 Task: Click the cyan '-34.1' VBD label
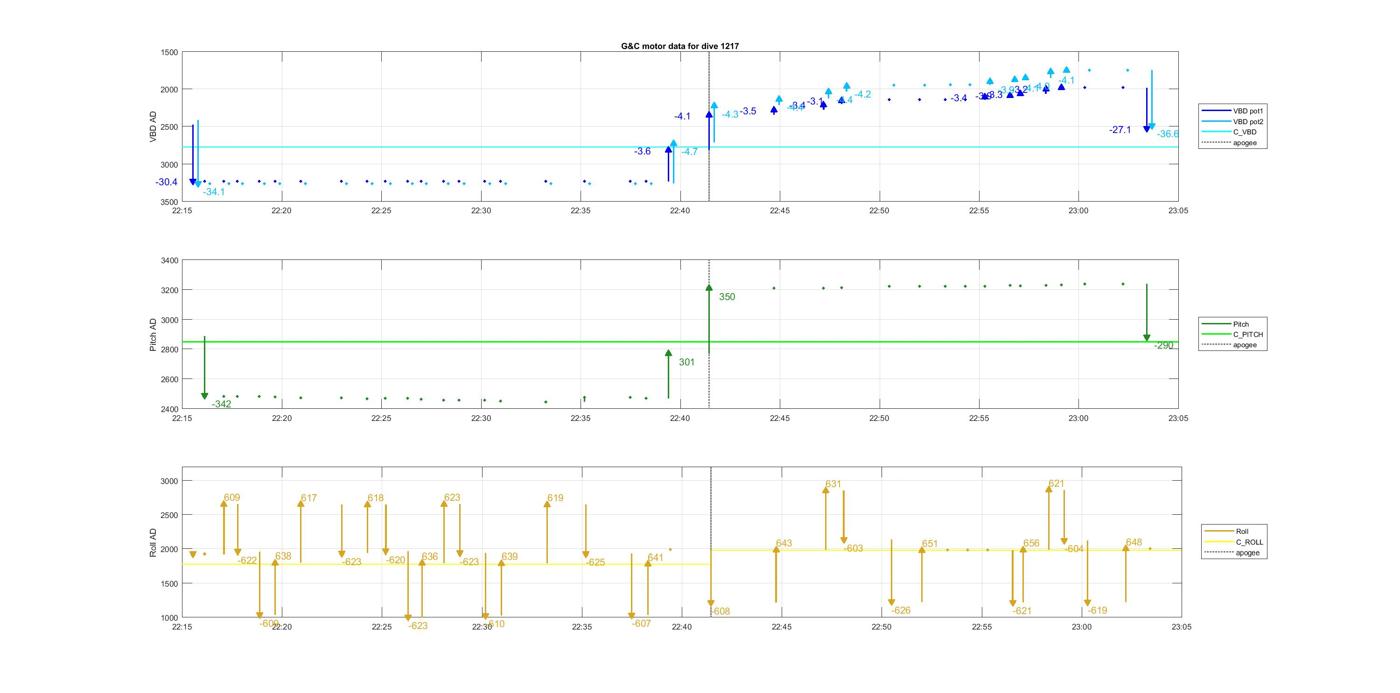click(214, 192)
